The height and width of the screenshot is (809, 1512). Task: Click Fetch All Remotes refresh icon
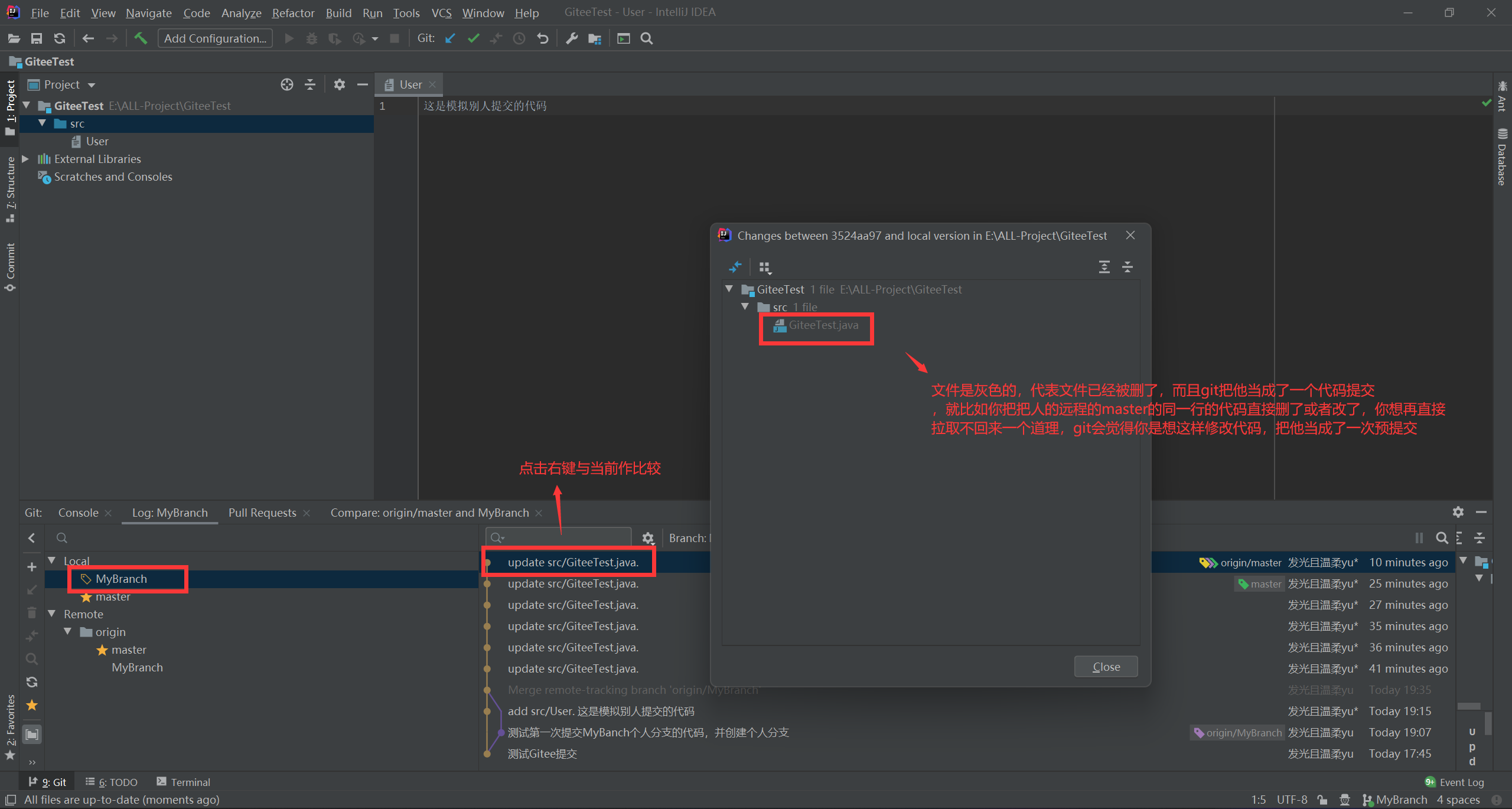tap(32, 682)
